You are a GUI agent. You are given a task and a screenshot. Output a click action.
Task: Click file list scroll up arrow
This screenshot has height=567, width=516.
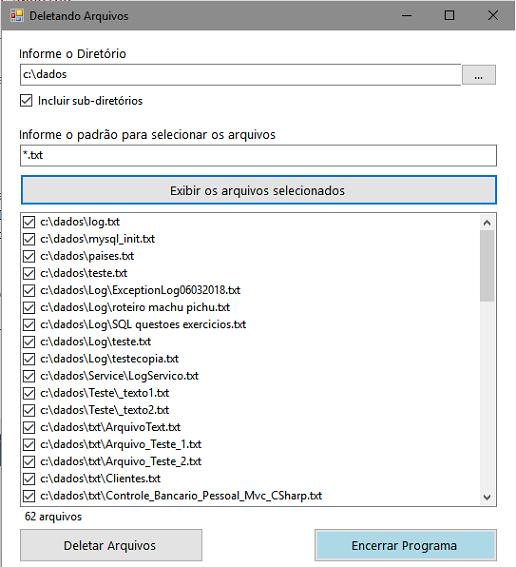pyautogui.click(x=487, y=223)
